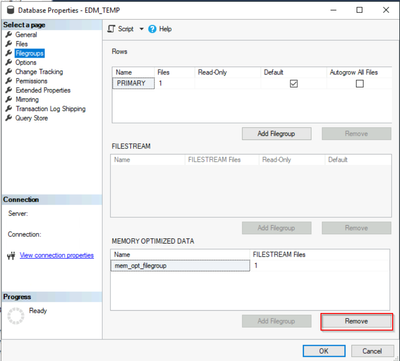
Task: Enable Autogrow All Files for PRIMARY
Action: pos(359,84)
